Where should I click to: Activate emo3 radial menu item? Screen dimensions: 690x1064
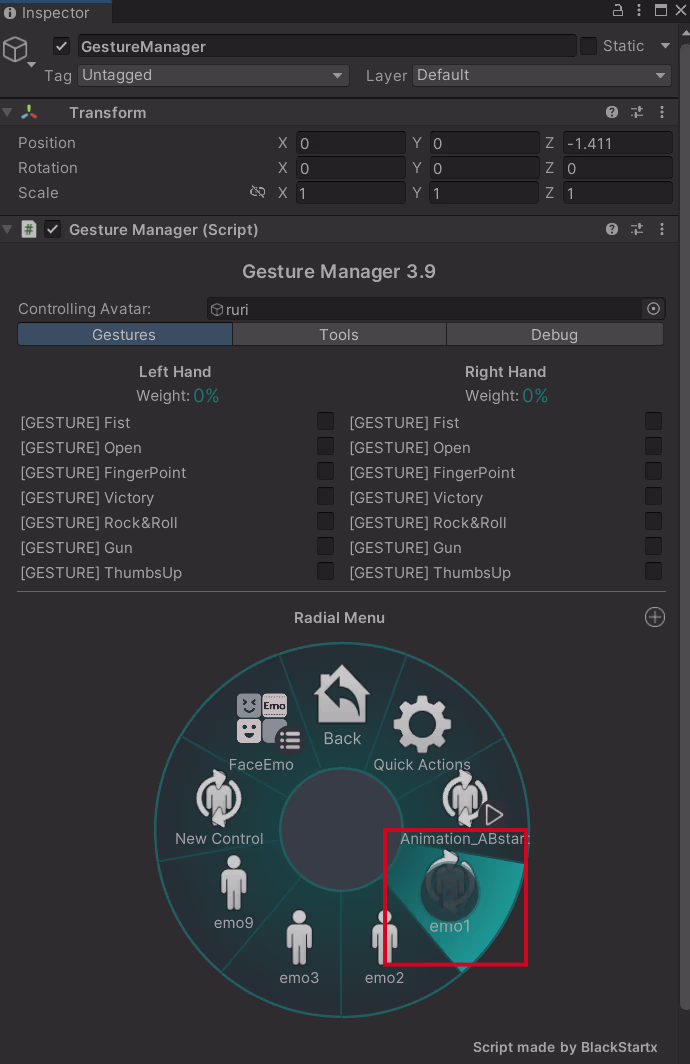[299, 947]
